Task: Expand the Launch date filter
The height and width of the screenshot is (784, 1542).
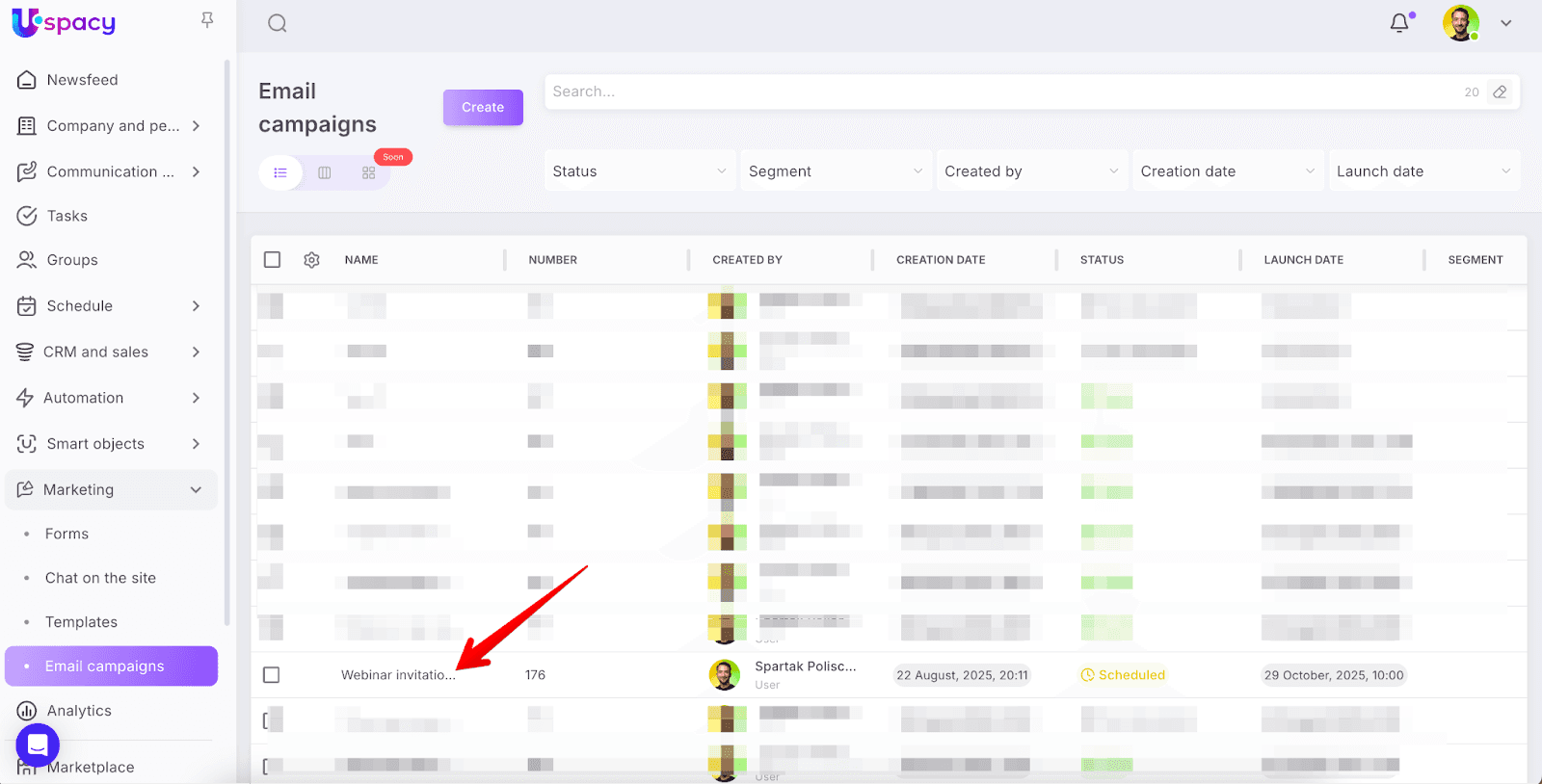Action: (1422, 171)
